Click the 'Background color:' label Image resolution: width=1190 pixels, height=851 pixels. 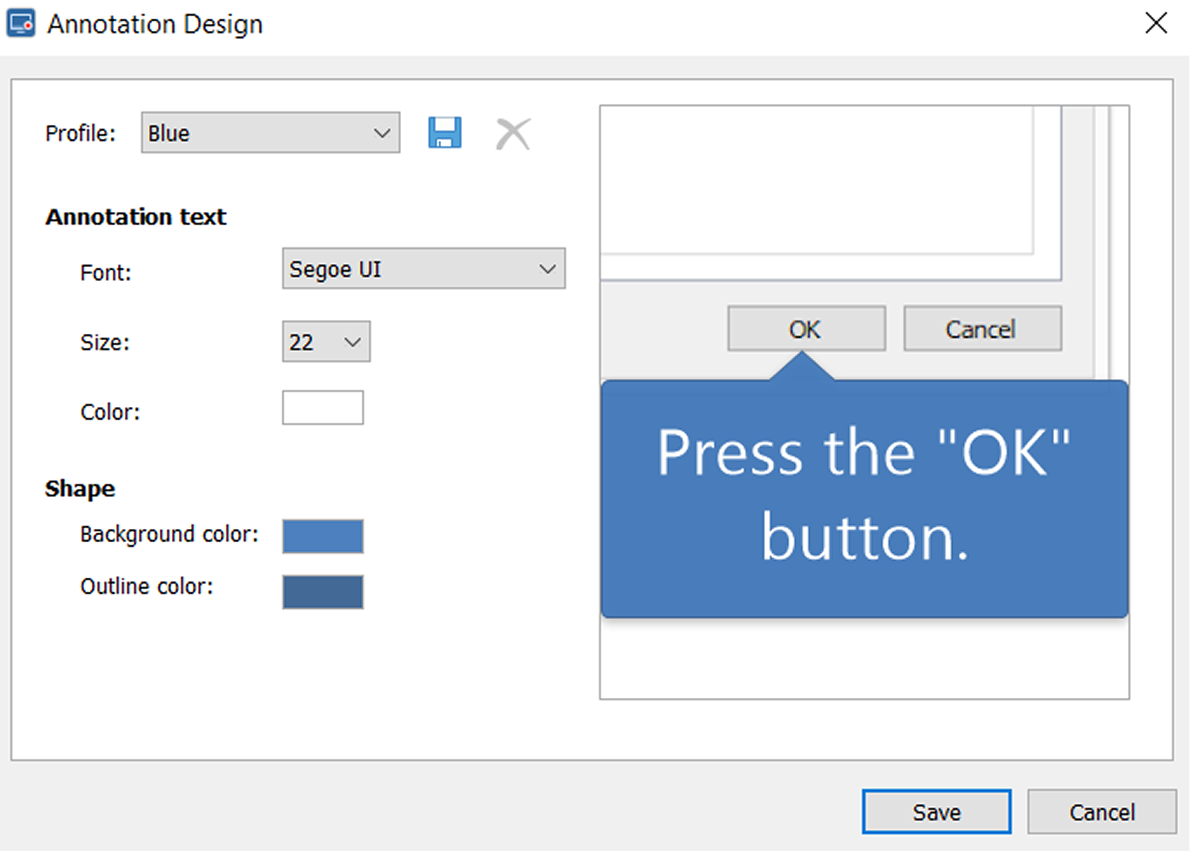169,534
